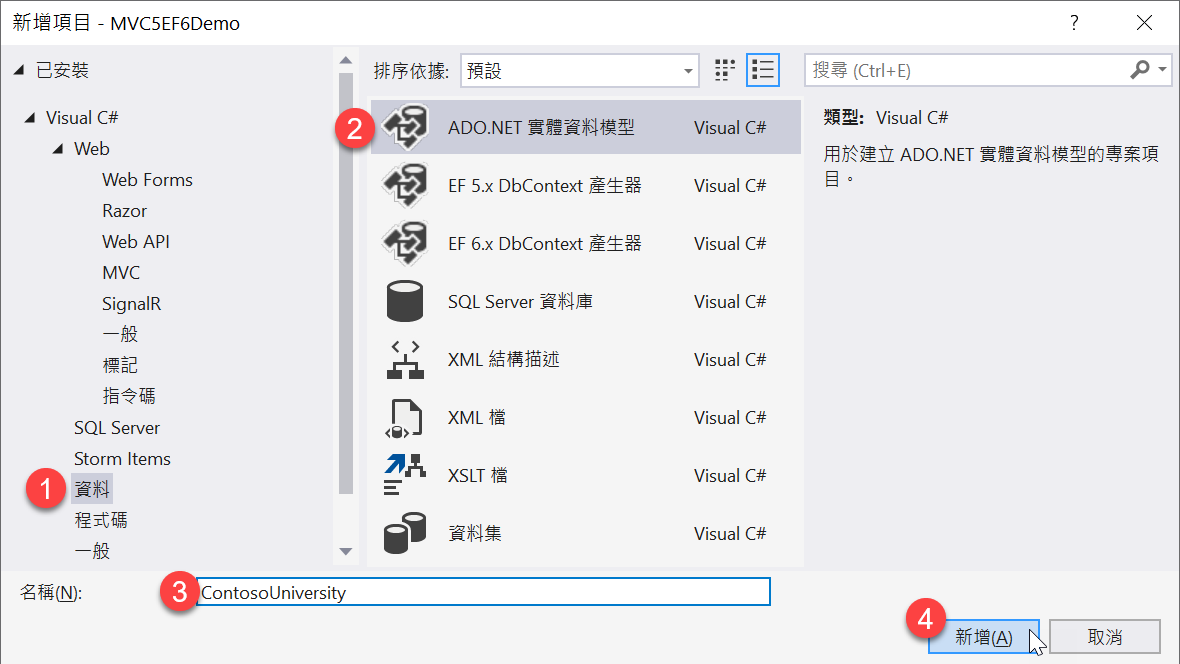The image size is (1180, 664).
Task: Select XSLT 檔 text
Action: tap(478, 475)
